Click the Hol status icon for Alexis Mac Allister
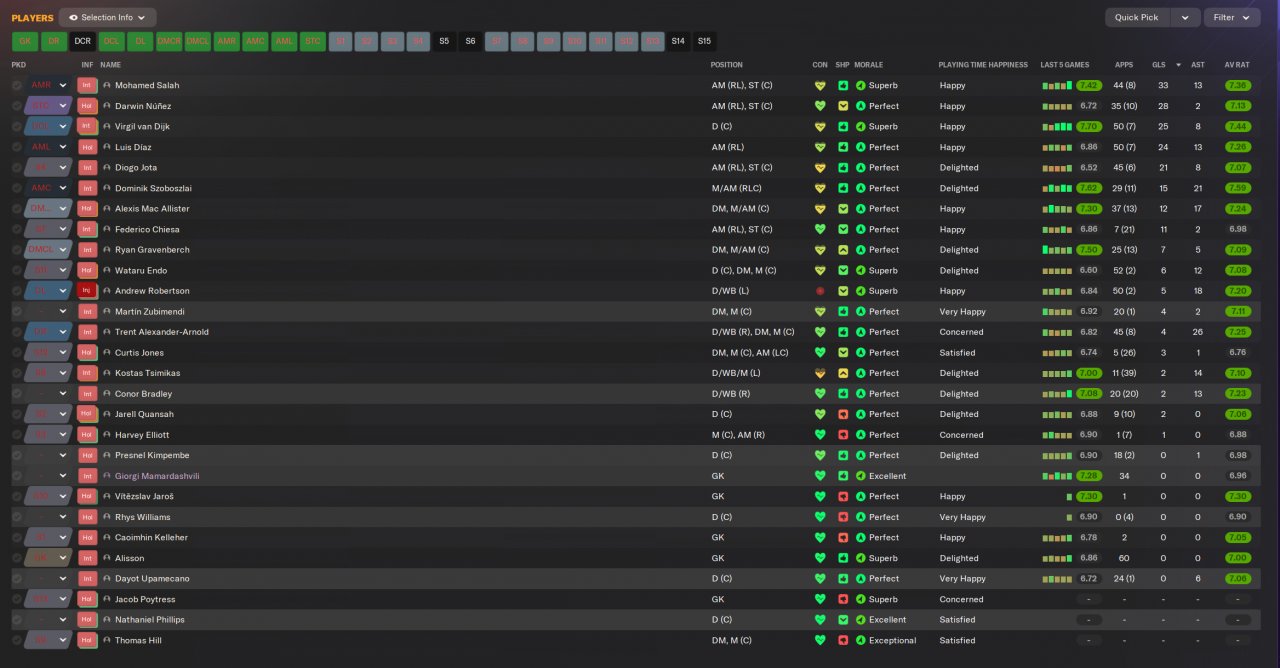Screen dimensions: 1280x668 point(87,209)
